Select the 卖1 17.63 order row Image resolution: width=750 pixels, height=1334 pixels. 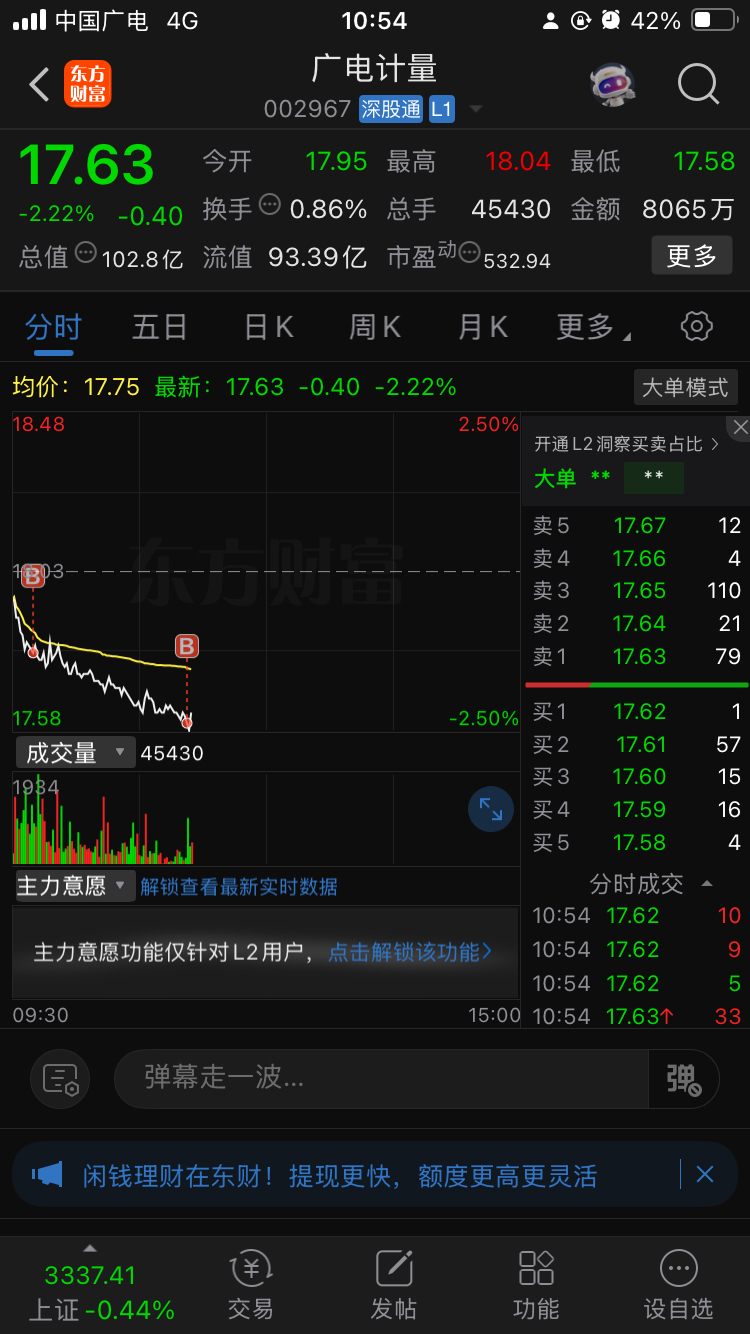636,657
